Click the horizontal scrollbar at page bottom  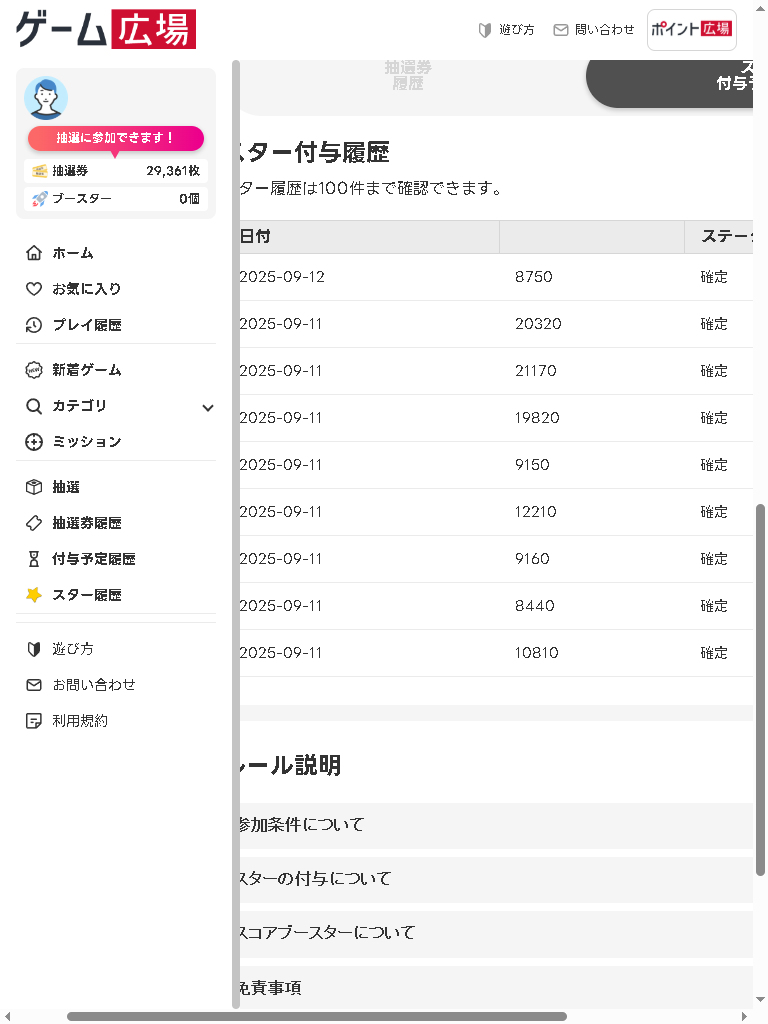click(316, 1016)
